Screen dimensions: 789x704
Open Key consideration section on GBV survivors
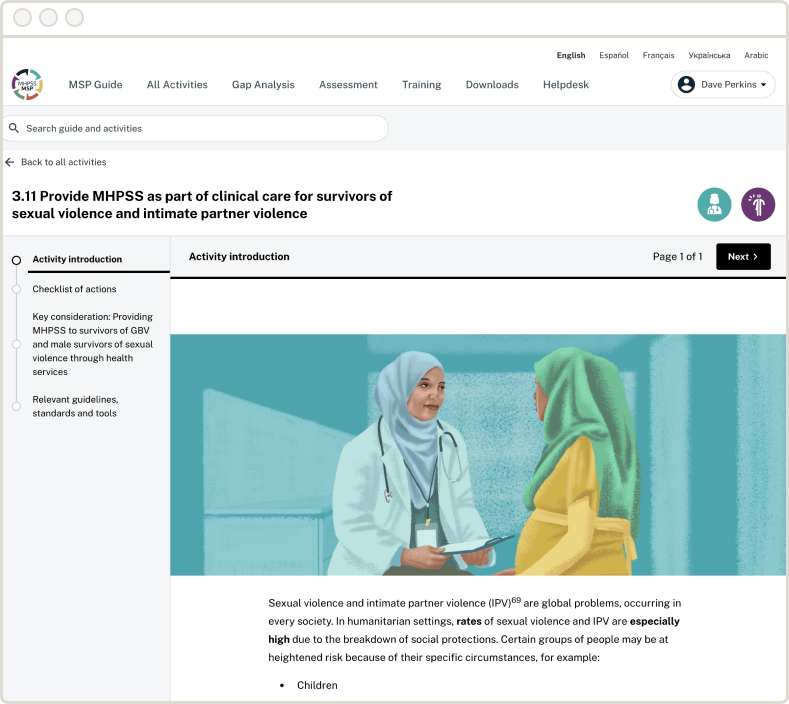pos(92,344)
